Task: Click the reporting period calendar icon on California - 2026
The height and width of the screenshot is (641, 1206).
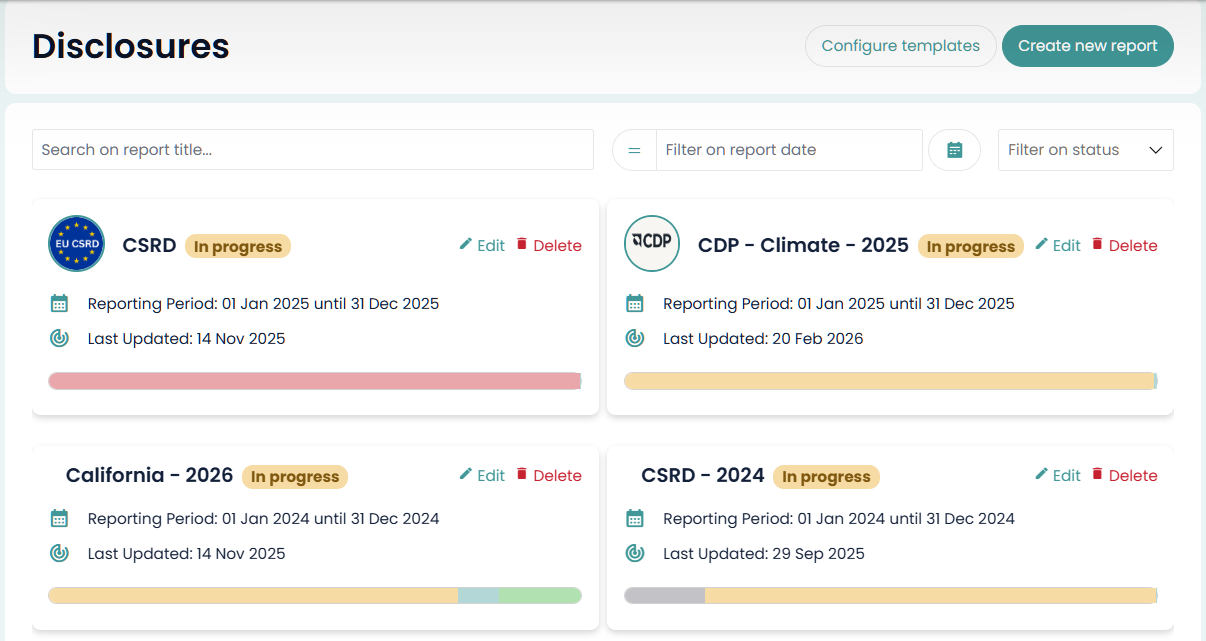Action: pos(59,518)
